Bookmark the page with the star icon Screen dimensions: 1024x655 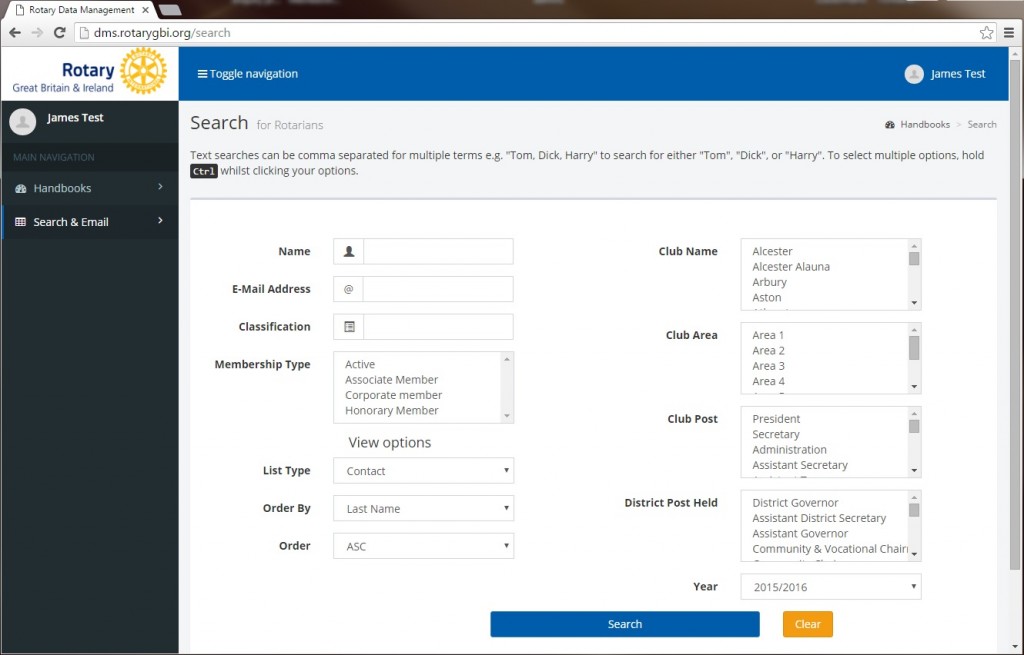coord(986,33)
